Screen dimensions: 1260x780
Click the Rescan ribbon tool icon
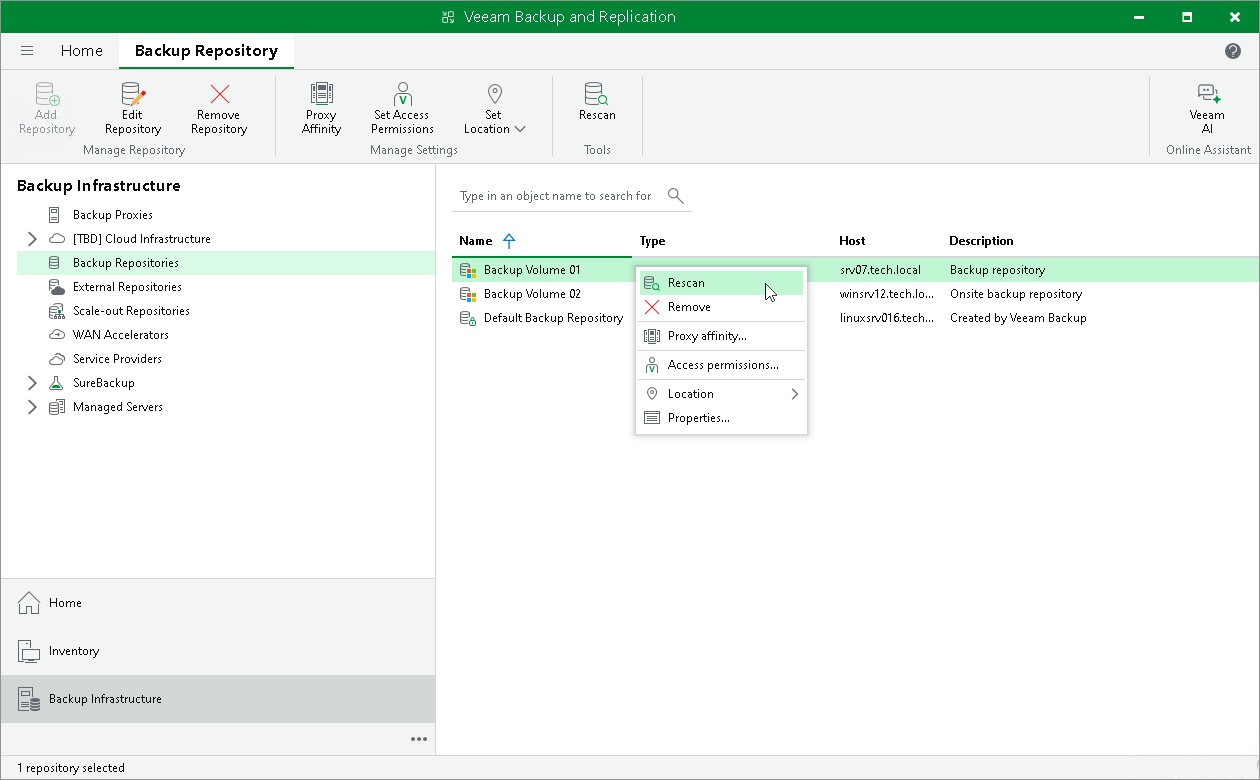(597, 95)
